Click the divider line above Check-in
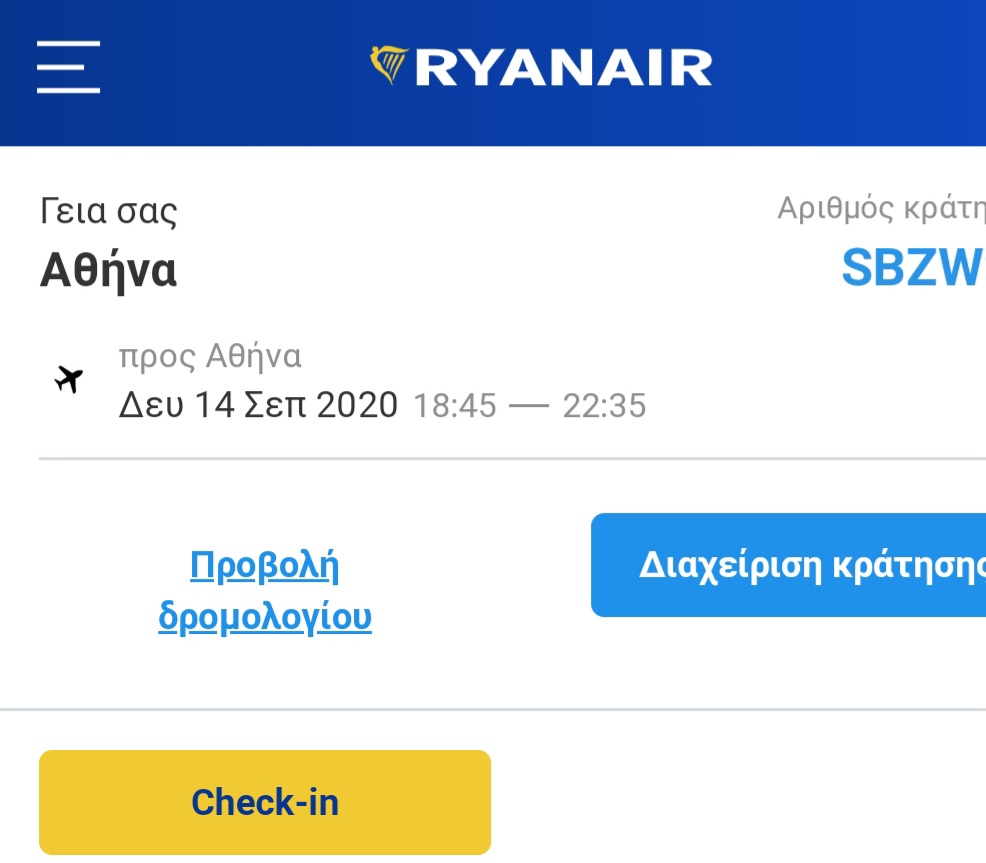The width and height of the screenshot is (986, 863). pos(493,710)
